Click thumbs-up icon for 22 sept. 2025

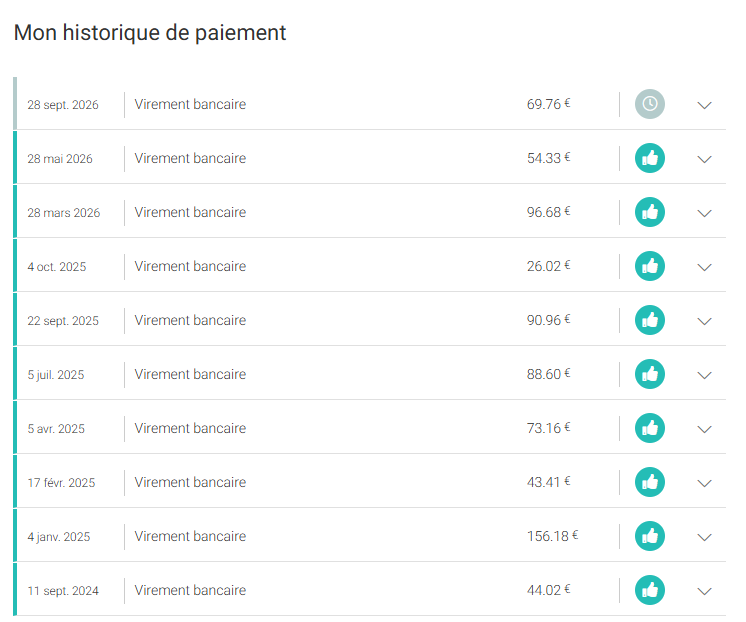point(649,320)
